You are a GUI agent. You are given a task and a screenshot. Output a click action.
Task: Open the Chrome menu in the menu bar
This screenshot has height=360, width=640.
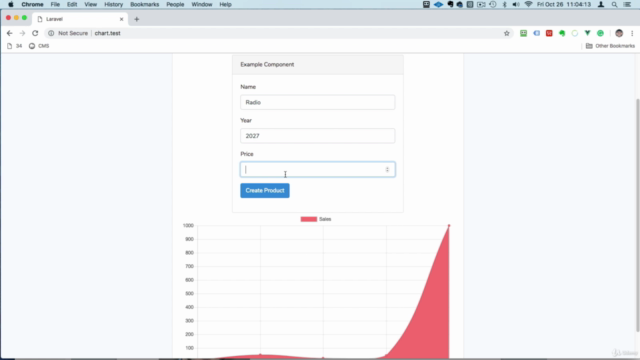point(32,4)
